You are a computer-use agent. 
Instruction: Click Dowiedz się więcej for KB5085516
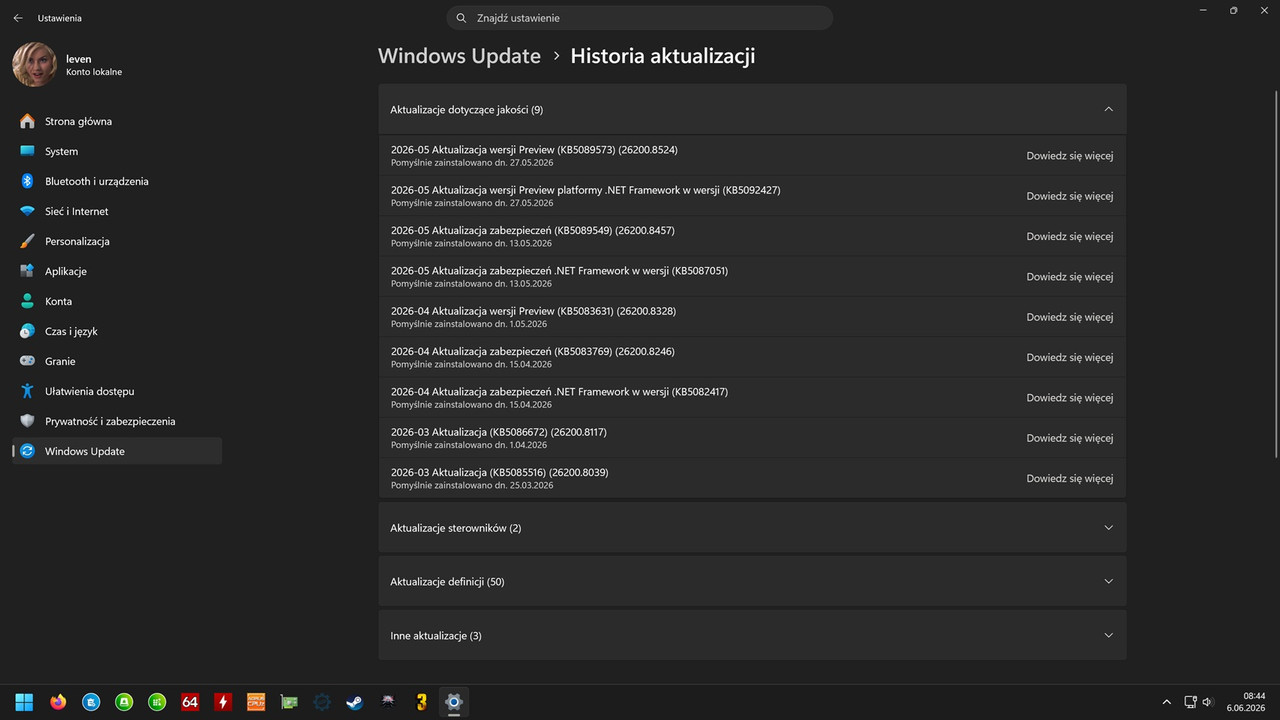(x=1069, y=478)
